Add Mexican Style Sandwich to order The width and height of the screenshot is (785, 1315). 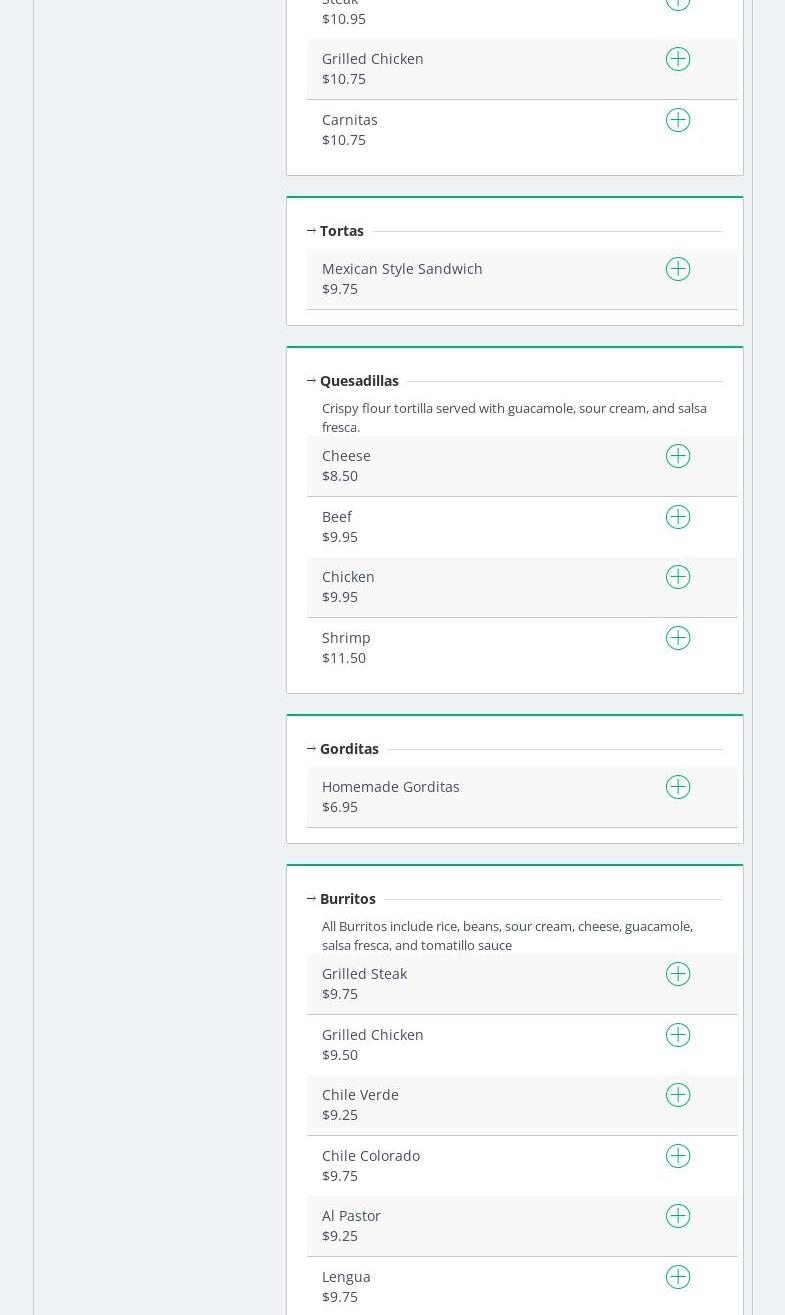coord(678,269)
